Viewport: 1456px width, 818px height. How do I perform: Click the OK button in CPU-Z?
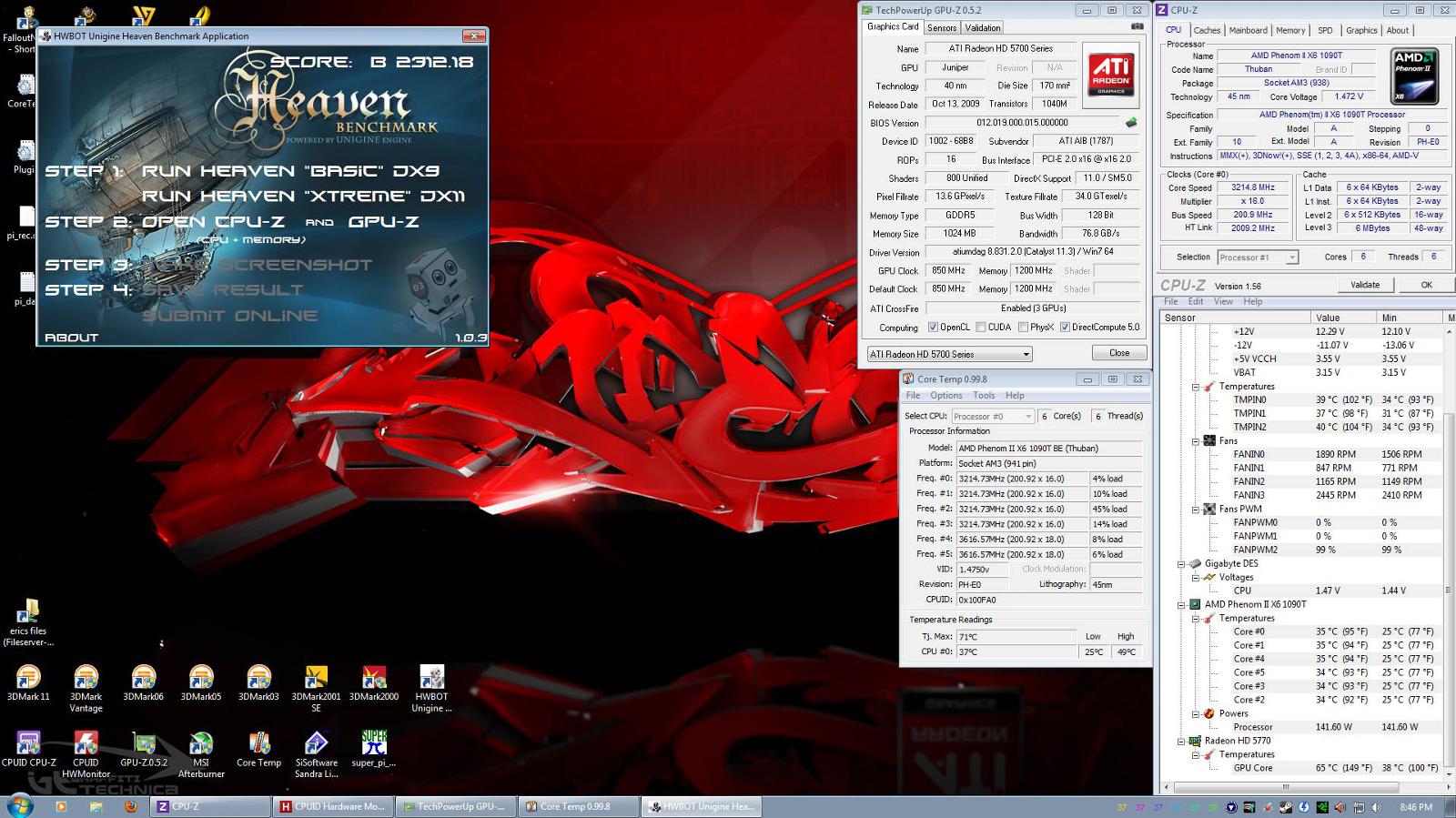click(x=1426, y=285)
